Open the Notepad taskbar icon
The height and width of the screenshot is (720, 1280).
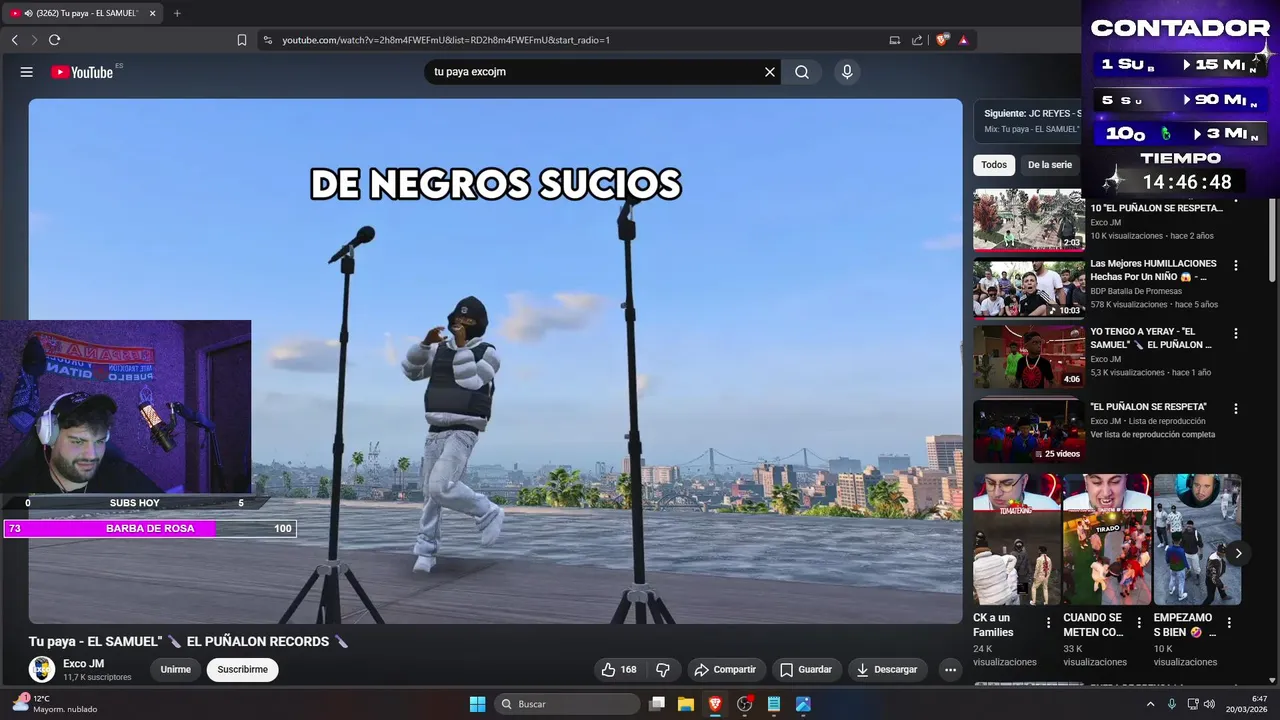774,704
